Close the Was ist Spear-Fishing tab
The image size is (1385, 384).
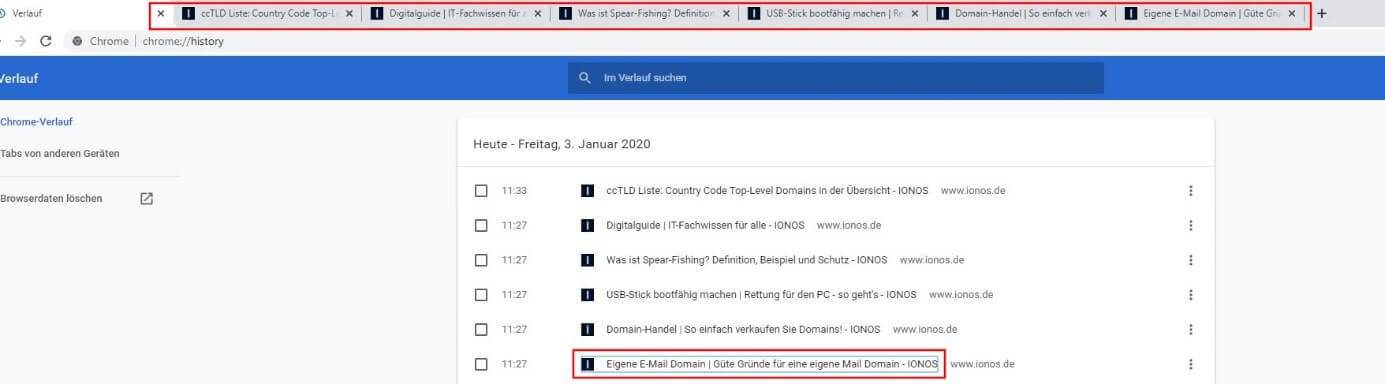[x=726, y=14]
